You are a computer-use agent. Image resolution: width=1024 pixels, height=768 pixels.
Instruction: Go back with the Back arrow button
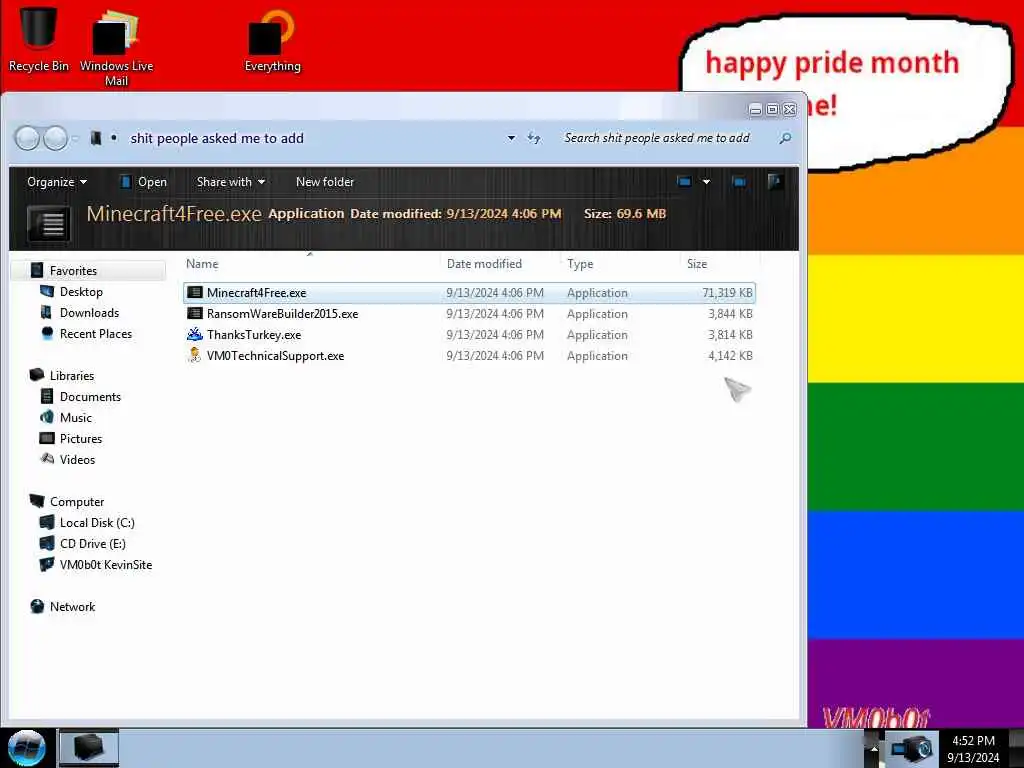pyautogui.click(x=27, y=138)
